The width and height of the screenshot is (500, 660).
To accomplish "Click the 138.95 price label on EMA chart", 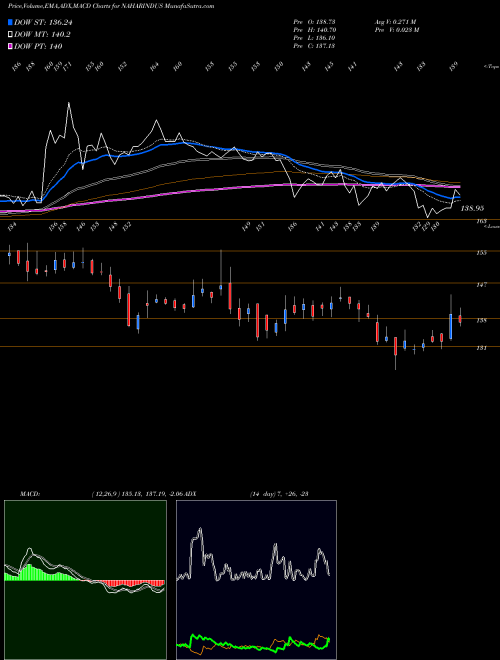I will click(472, 208).
